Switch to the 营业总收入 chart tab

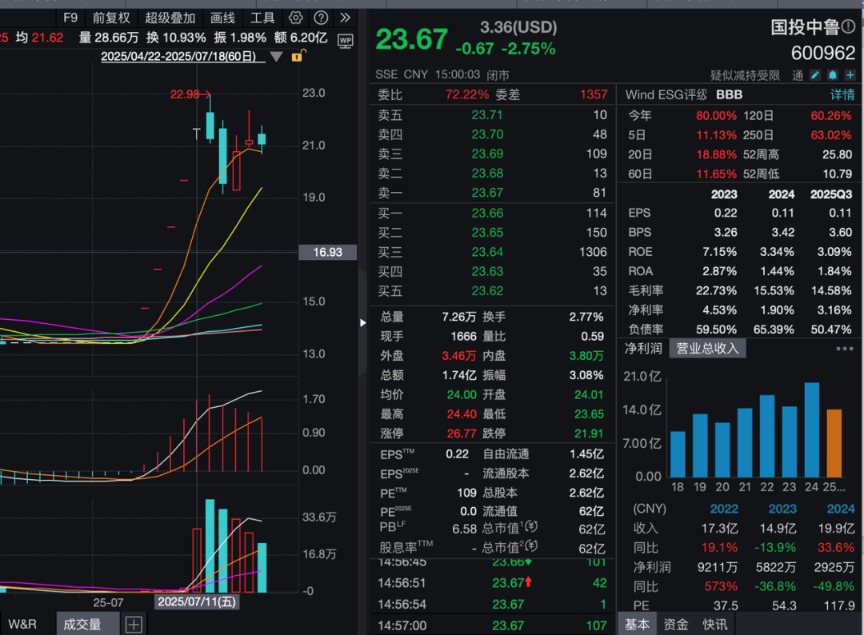click(707, 348)
